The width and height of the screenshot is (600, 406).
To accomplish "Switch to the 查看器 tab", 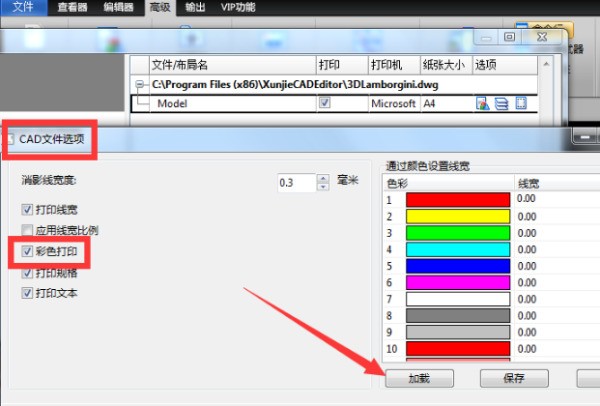I will 72,7.
